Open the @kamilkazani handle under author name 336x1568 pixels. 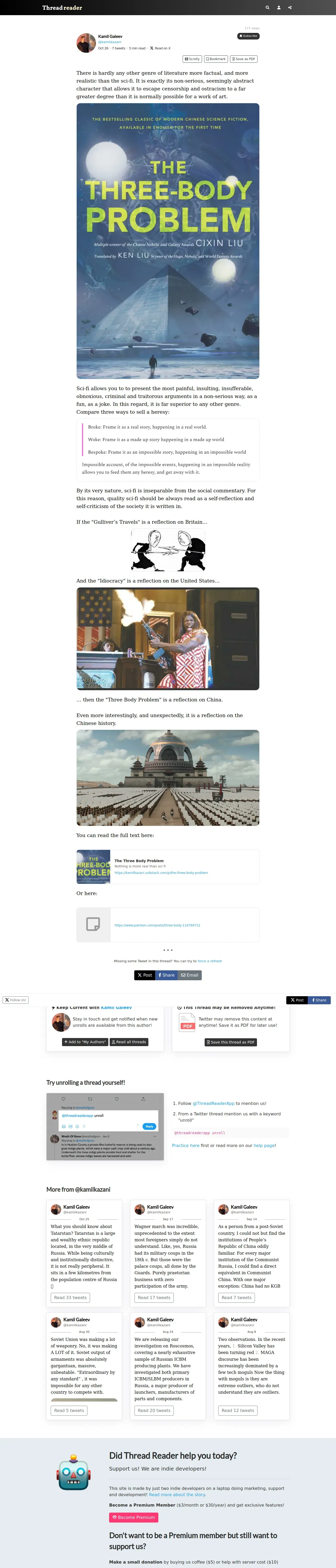click(x=110, y=42)
